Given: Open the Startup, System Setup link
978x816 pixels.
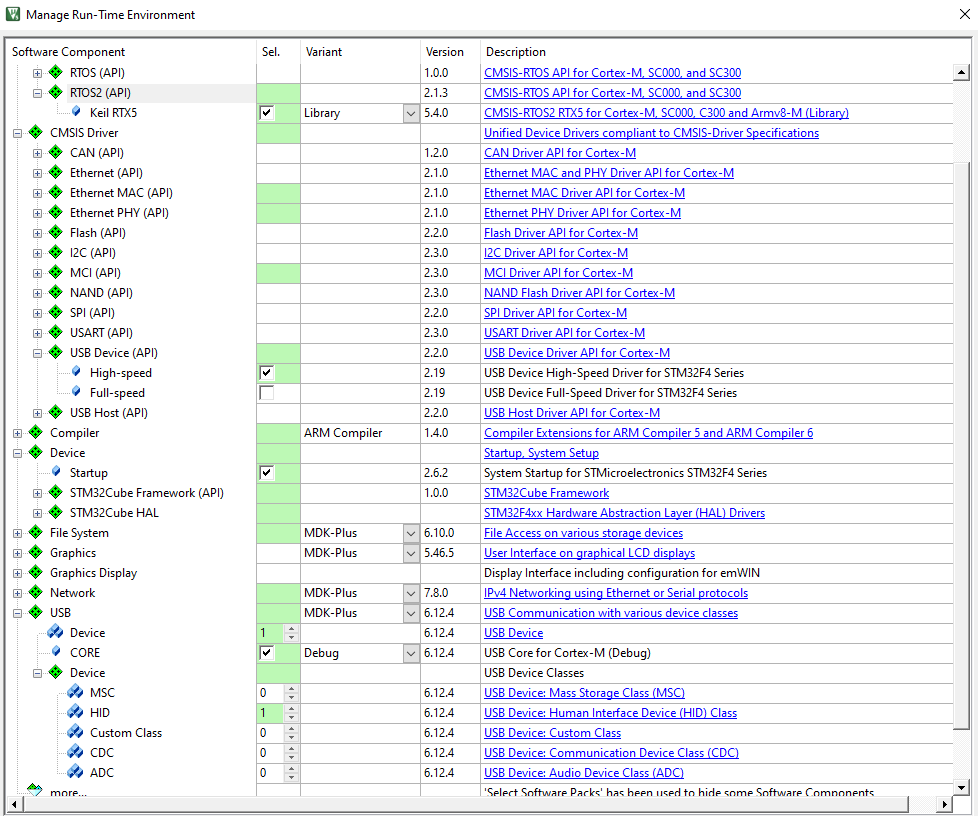Looking at the screenshot, I should coord(541,453).
